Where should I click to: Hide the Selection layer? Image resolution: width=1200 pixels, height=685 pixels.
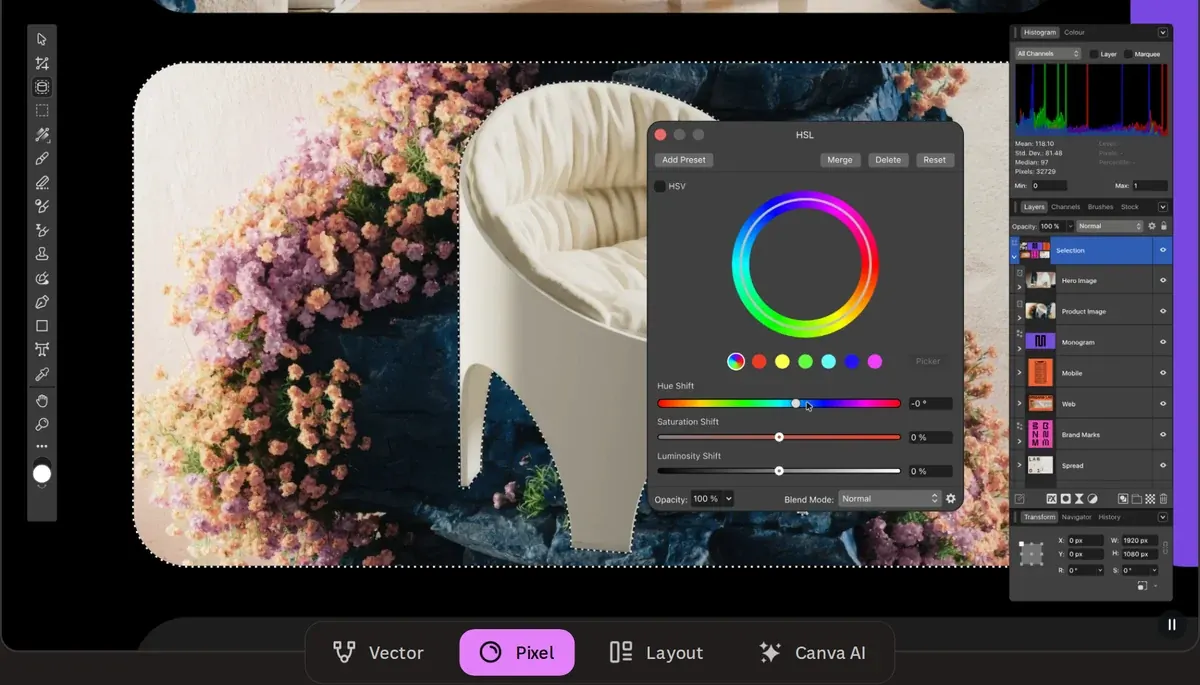point(1163,250)
